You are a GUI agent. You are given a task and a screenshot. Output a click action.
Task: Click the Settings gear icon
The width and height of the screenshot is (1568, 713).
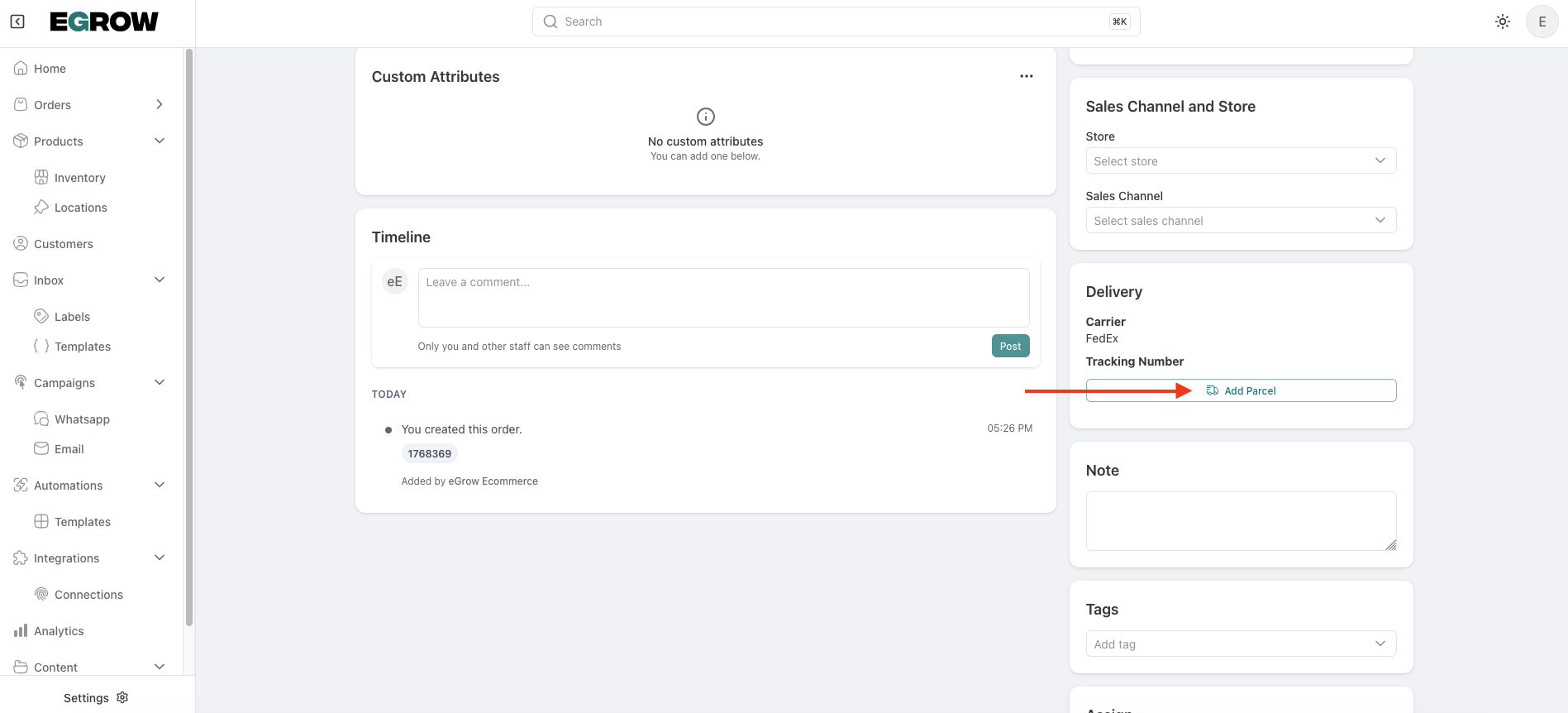(x=122, y=697)
